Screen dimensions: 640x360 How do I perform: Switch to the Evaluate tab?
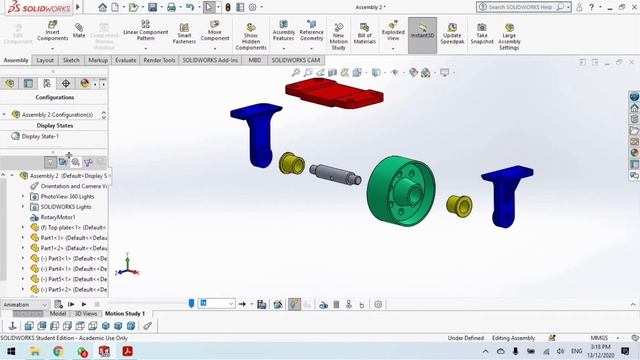(x=125, y=60)
